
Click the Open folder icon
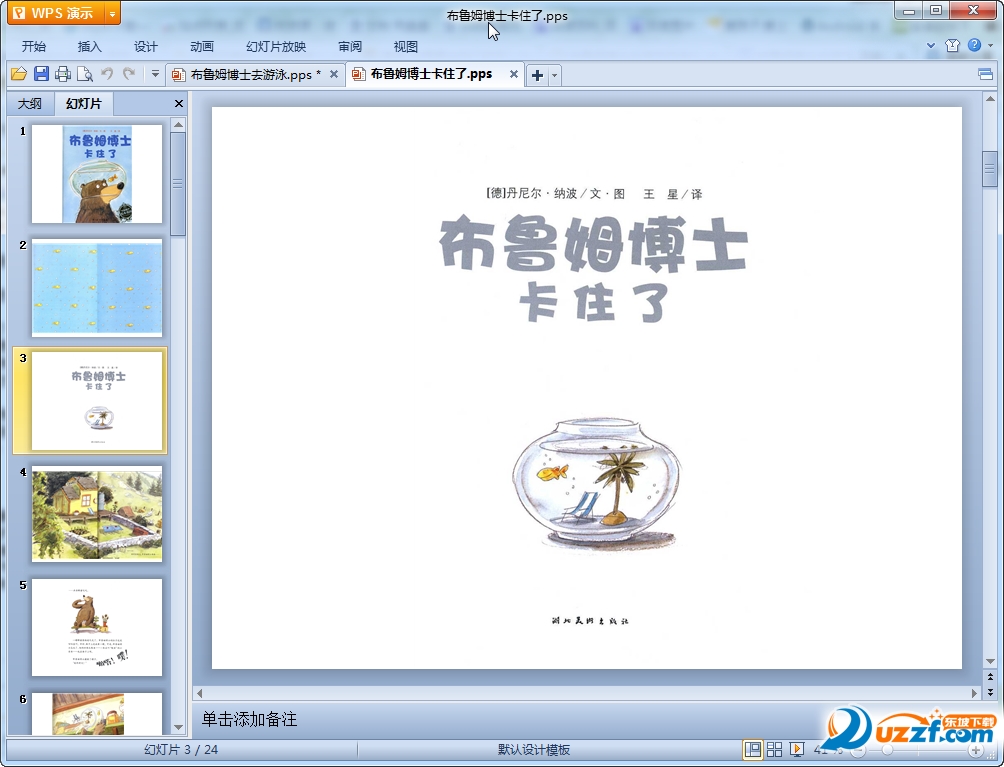19,74
